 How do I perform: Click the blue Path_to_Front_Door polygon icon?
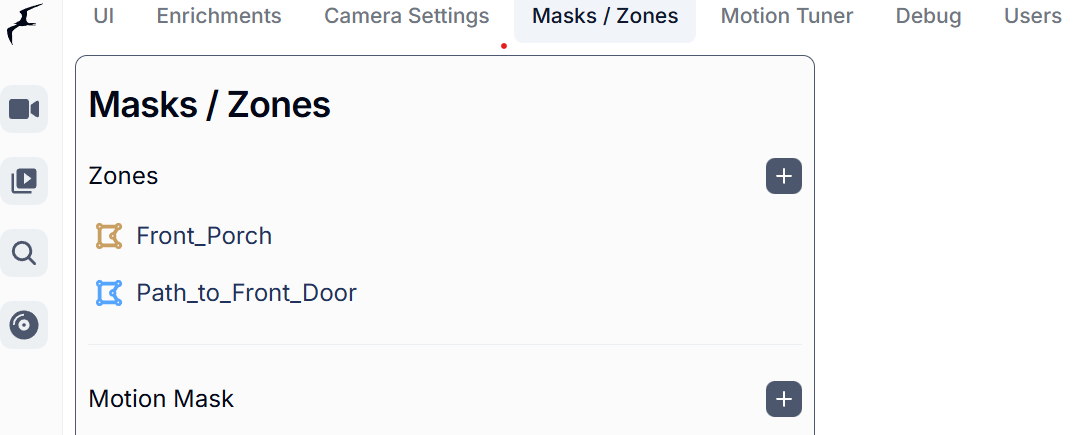[x=108, y=293]
